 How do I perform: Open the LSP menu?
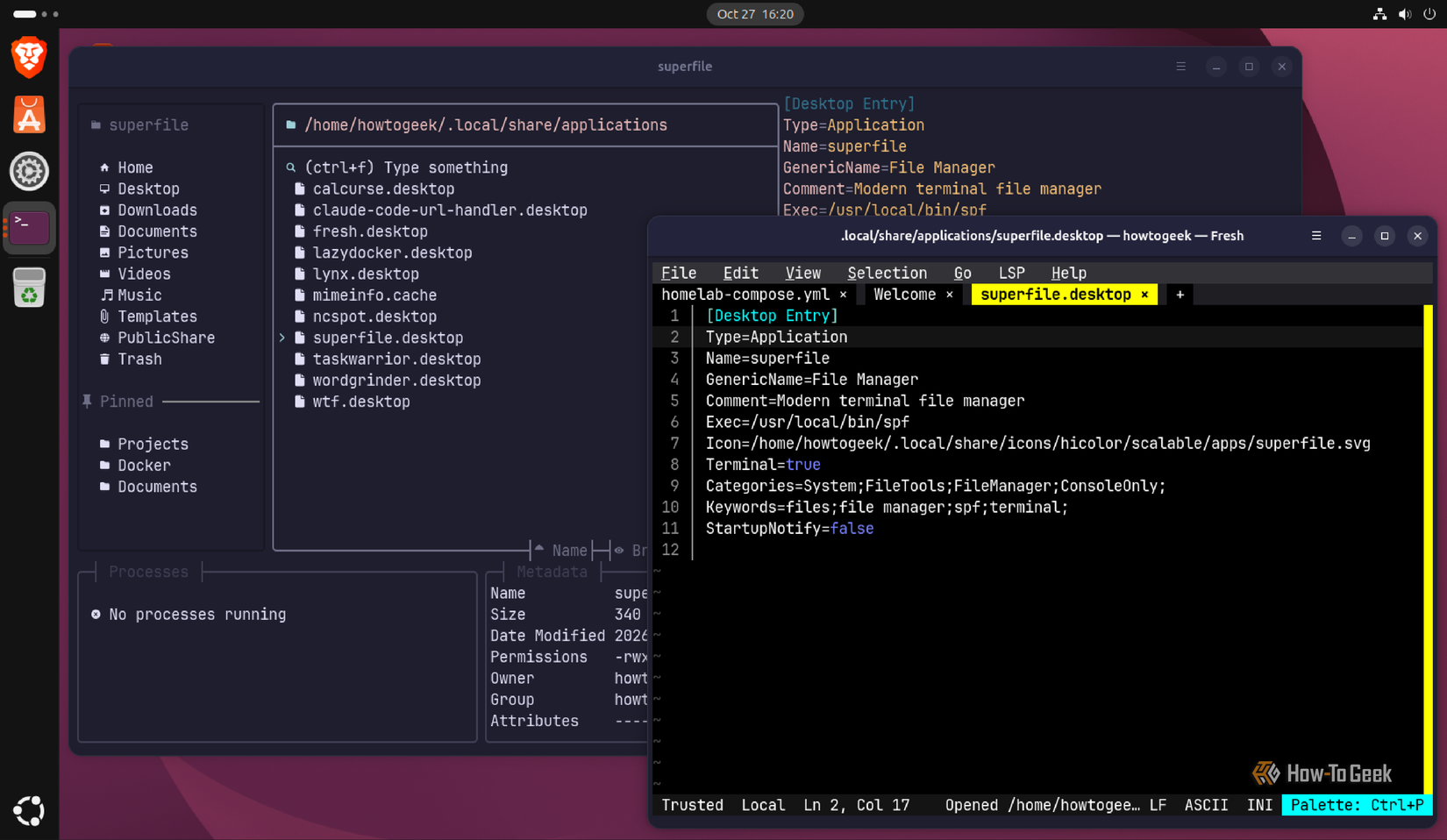click(1011, 274)
